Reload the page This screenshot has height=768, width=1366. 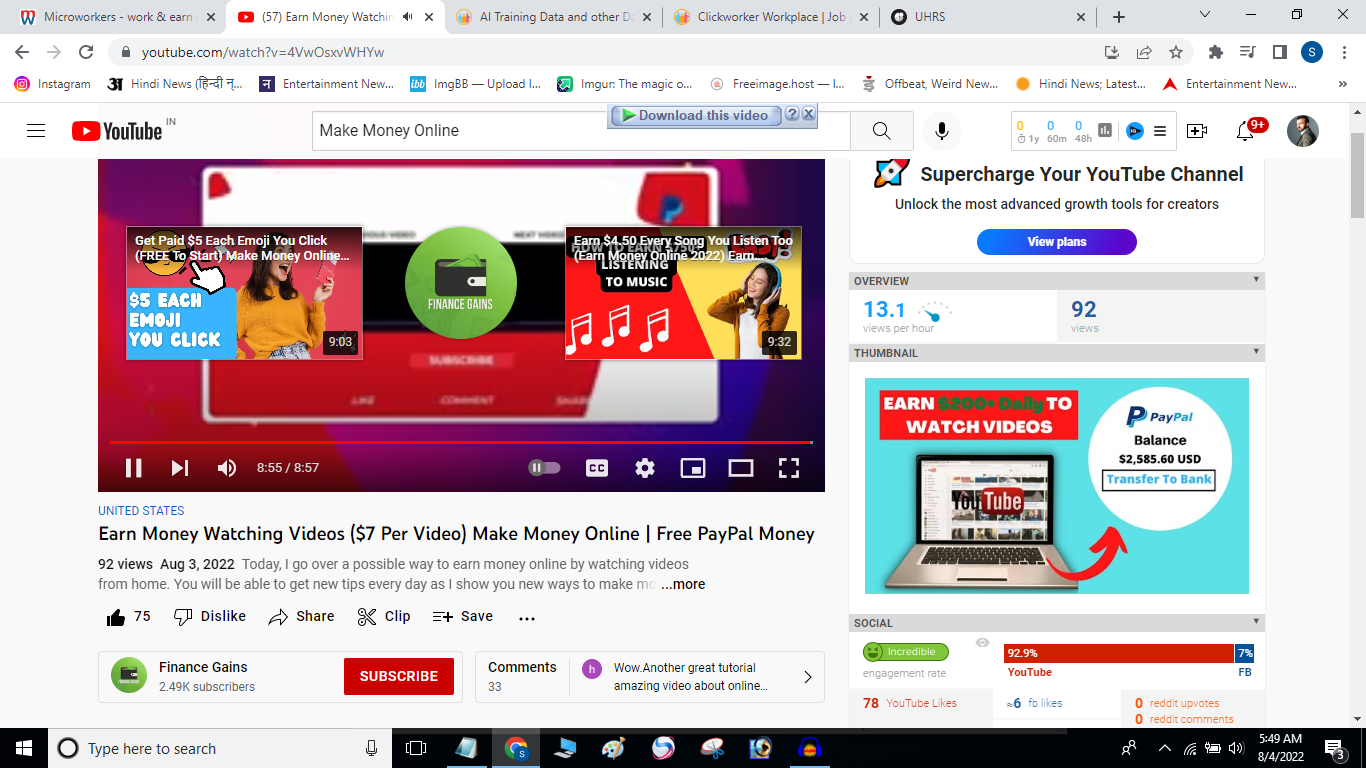(86, 52)
